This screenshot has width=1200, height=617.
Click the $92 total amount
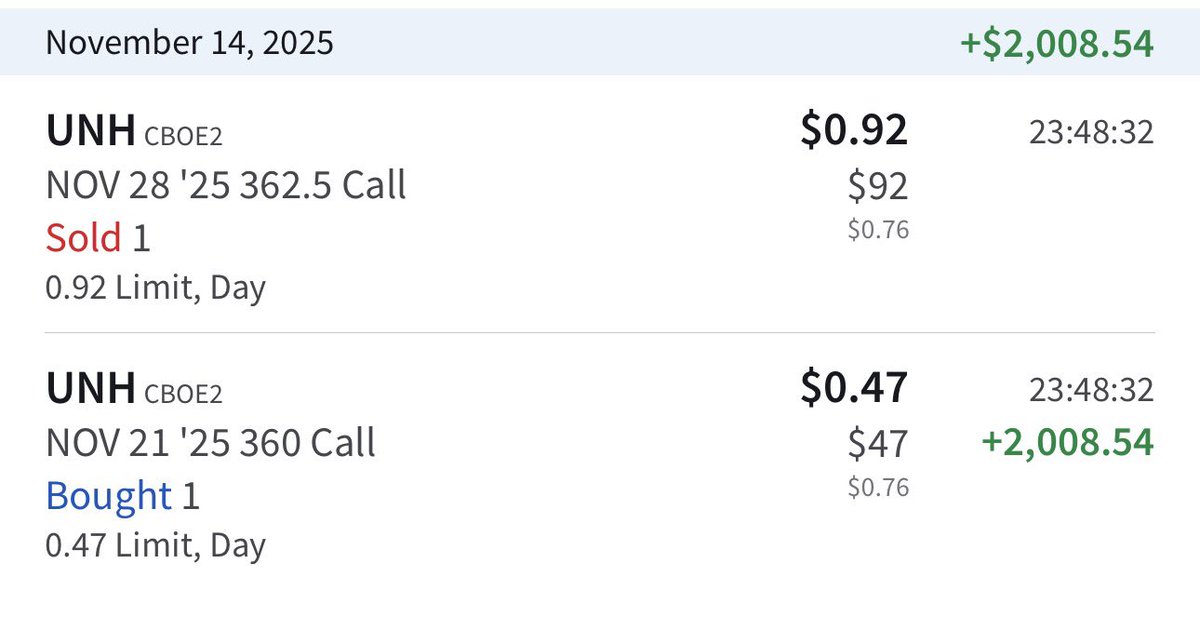[x=877, y=186]
